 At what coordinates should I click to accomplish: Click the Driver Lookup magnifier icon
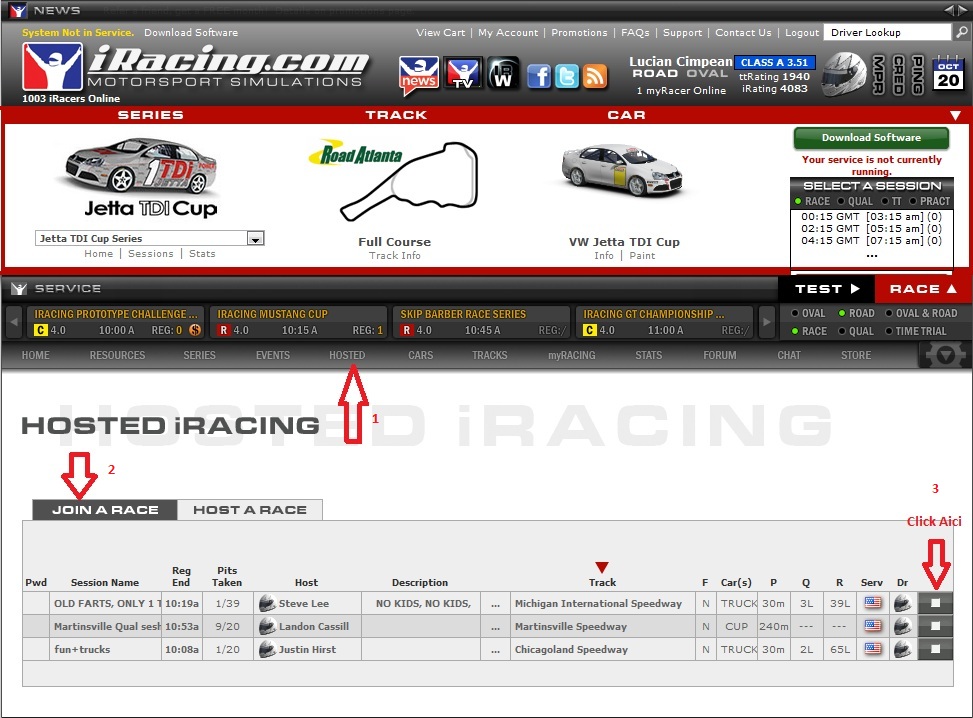(961, 32)
